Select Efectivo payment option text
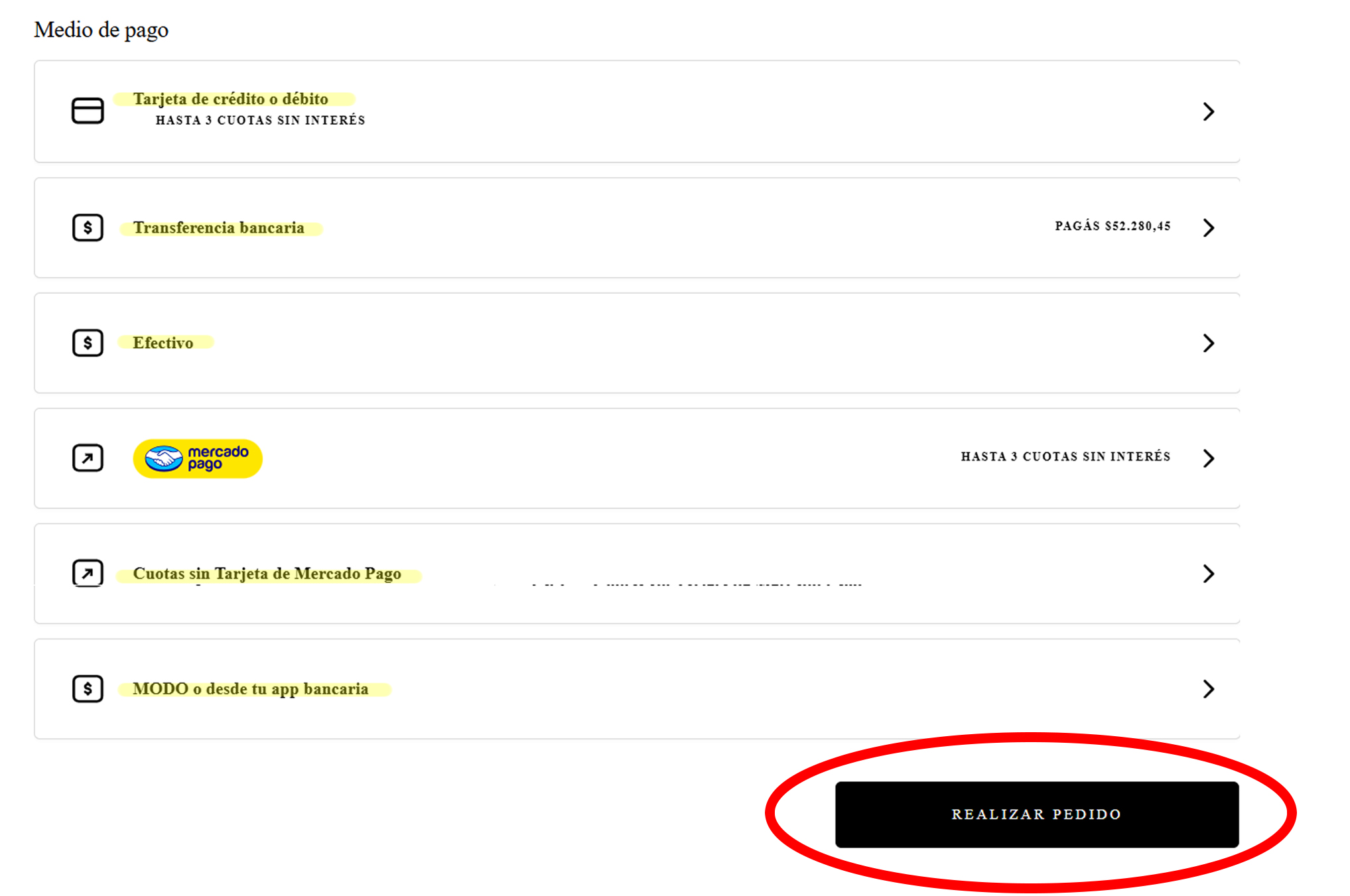 163,343
